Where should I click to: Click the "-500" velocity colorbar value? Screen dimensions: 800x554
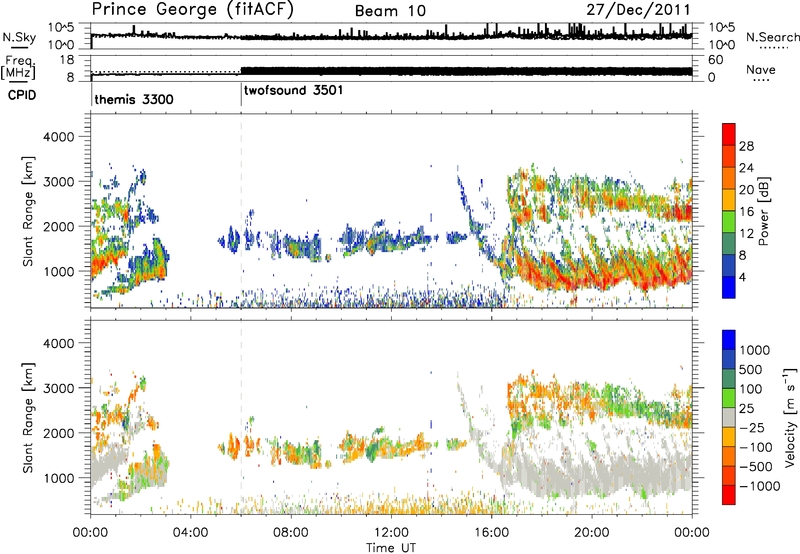click(x=756, y=467)
